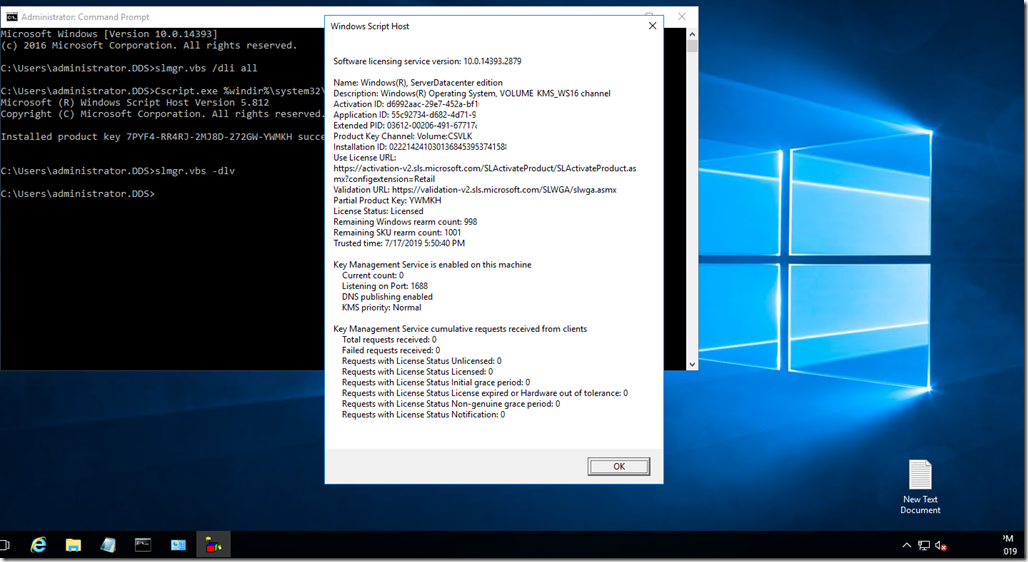This screenshot has height=562, width=1028.
Task: Open the taskbar clock and date
Action: [1008, 545]
